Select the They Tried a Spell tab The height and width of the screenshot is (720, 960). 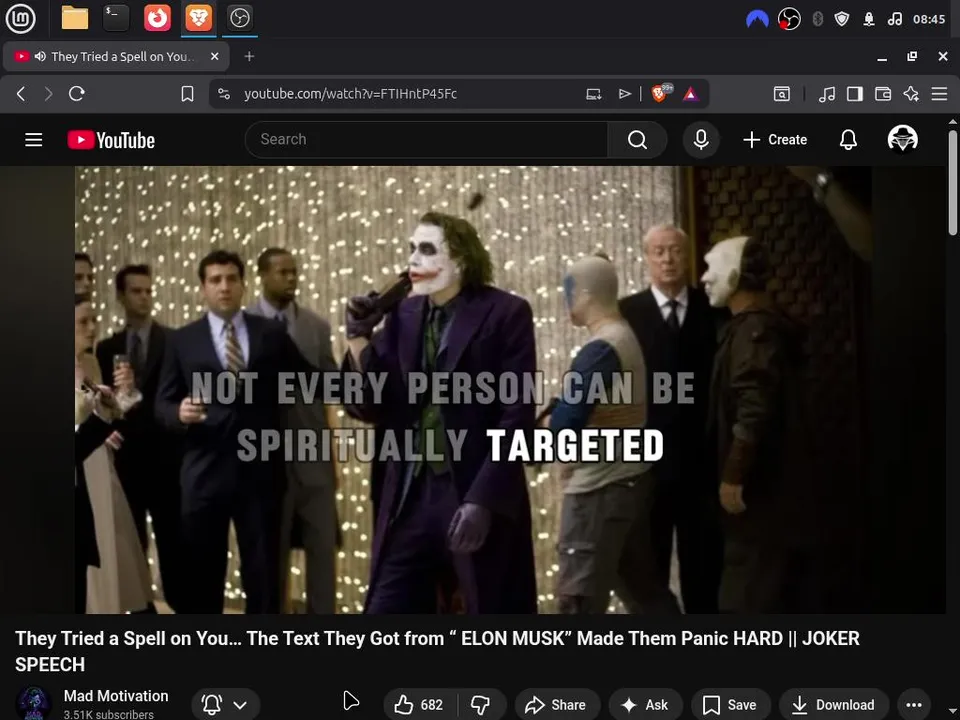[116, 56]
